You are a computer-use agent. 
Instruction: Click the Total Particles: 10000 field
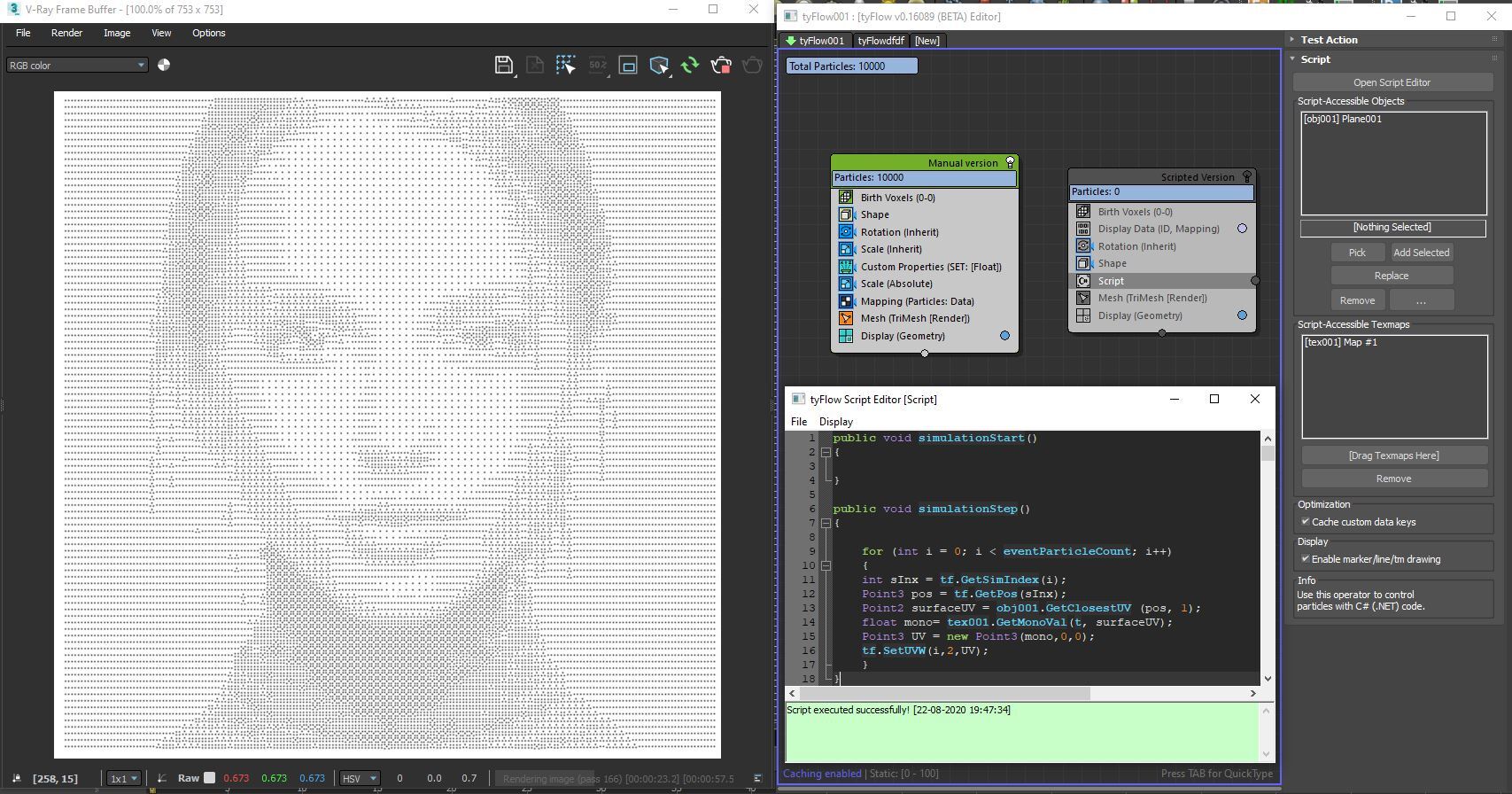click(x=852, y=66)
